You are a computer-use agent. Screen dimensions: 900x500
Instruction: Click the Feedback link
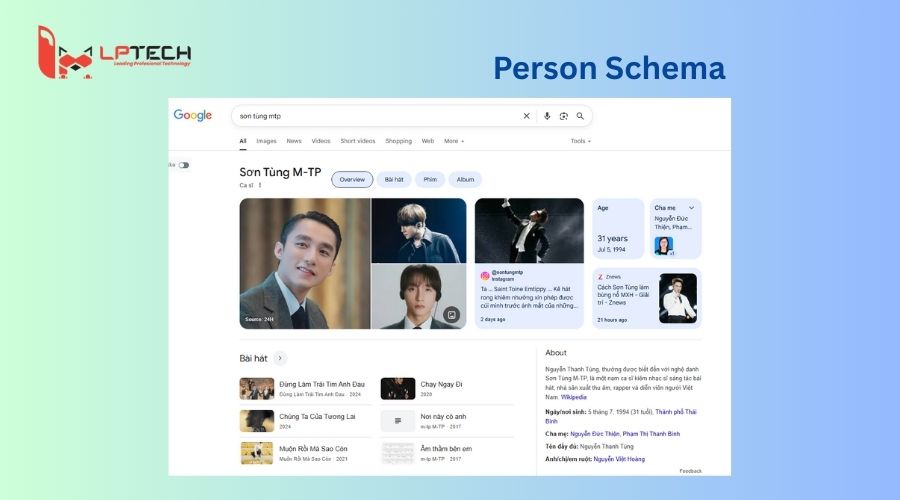pos(690,471)
